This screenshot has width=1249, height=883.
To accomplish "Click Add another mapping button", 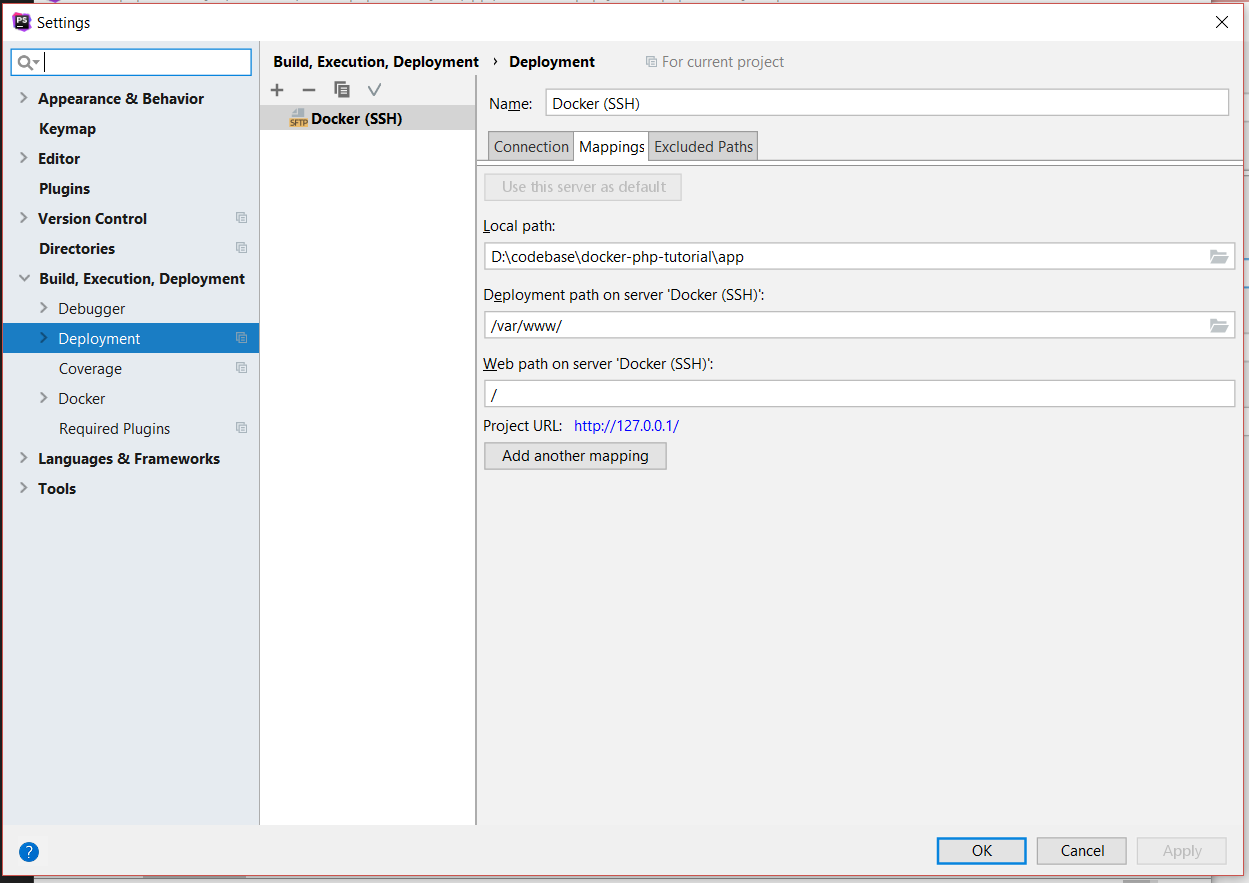I will tap(575, 456).
